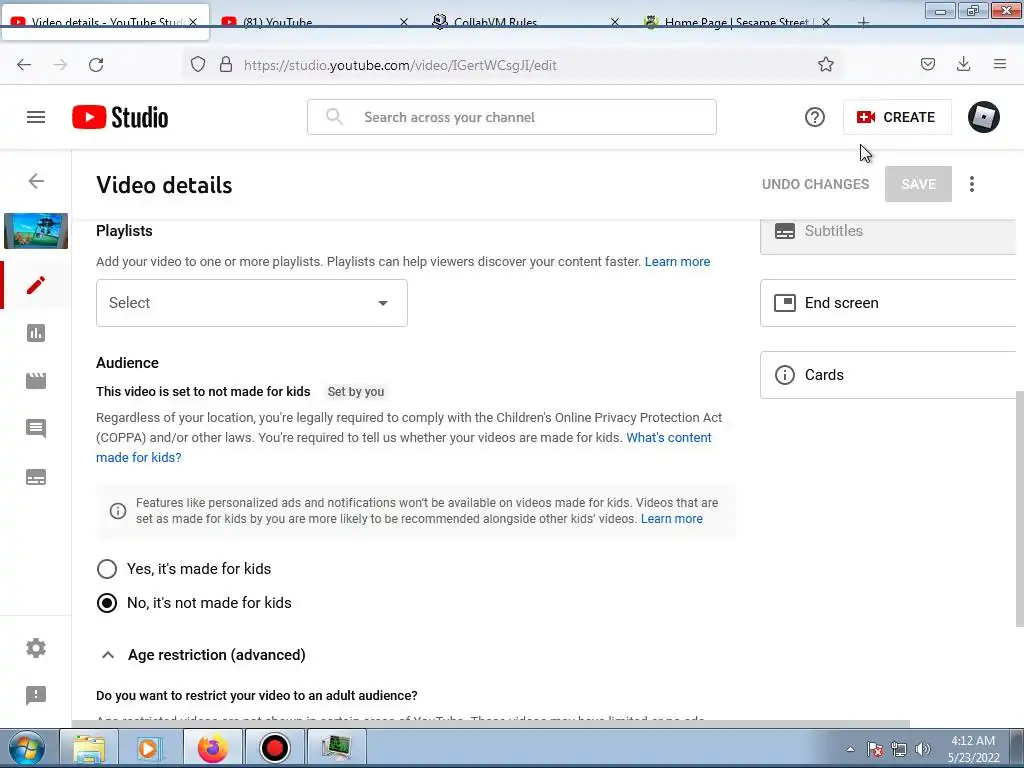Screen dimensions: 1024x768
Task: Click the browser back arrow
Action: 24,65
